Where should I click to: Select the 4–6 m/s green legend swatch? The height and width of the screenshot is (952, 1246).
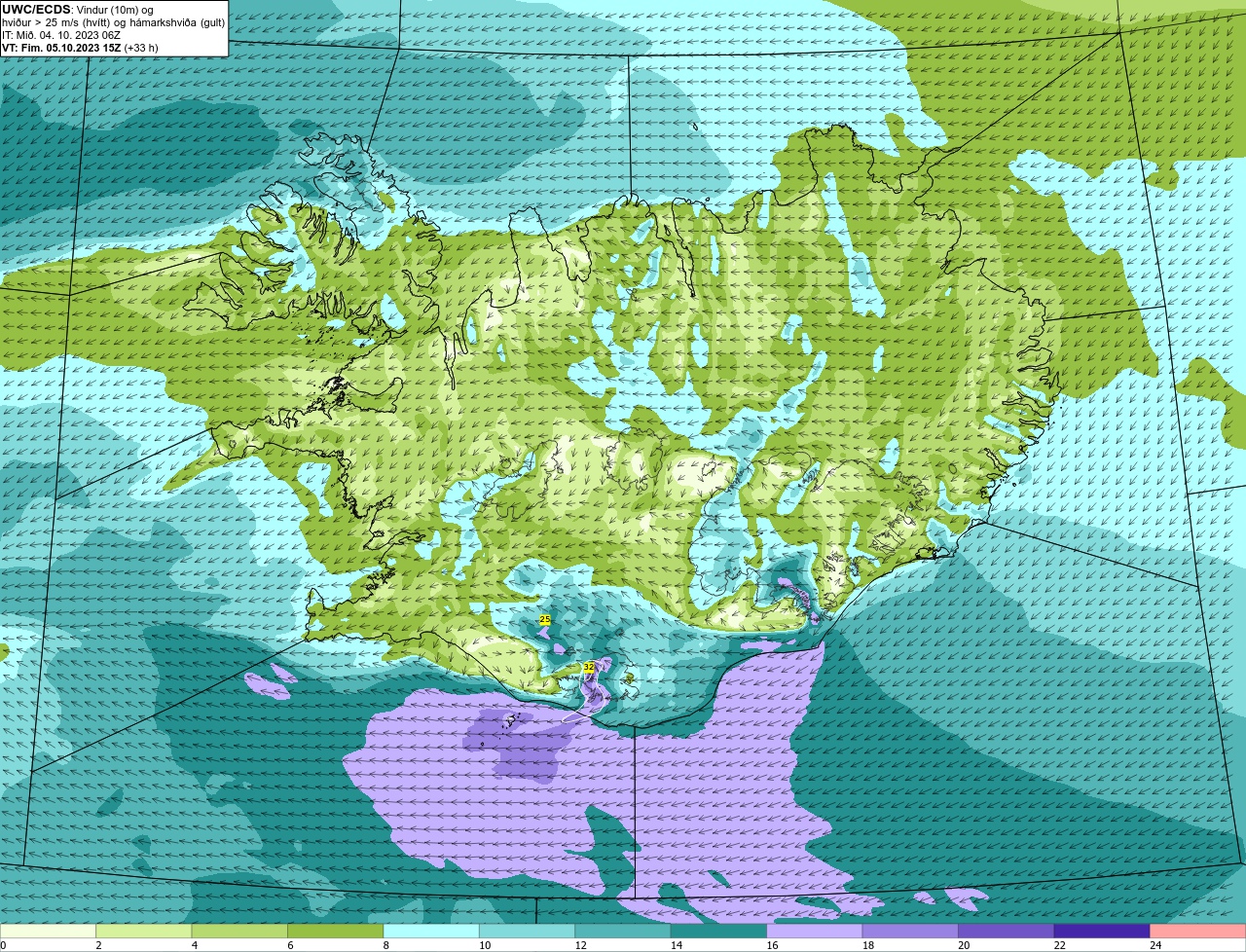pyautogui.click(x=239, y=931)
